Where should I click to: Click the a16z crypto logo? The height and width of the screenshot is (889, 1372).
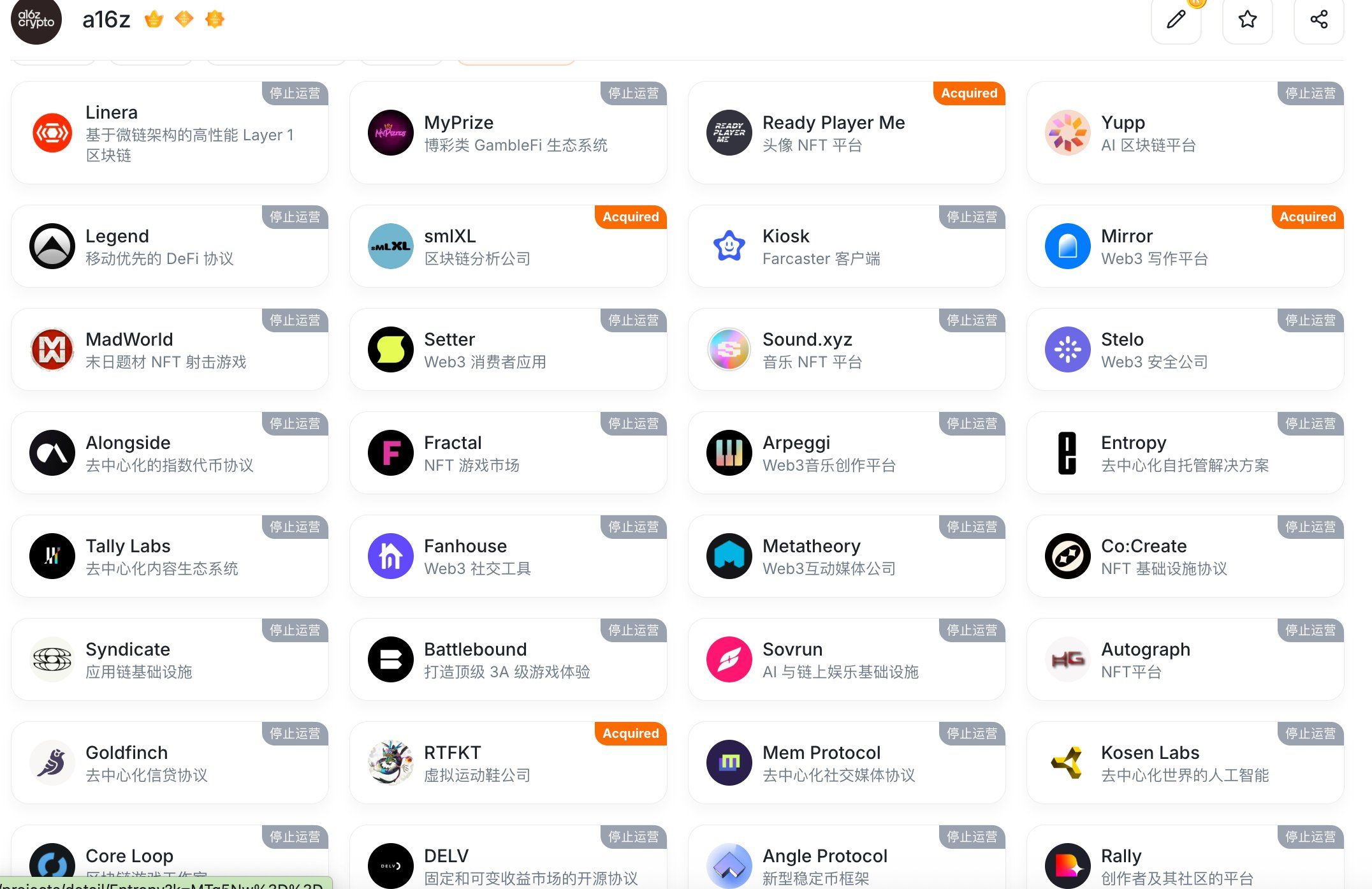tap(36, 20)
